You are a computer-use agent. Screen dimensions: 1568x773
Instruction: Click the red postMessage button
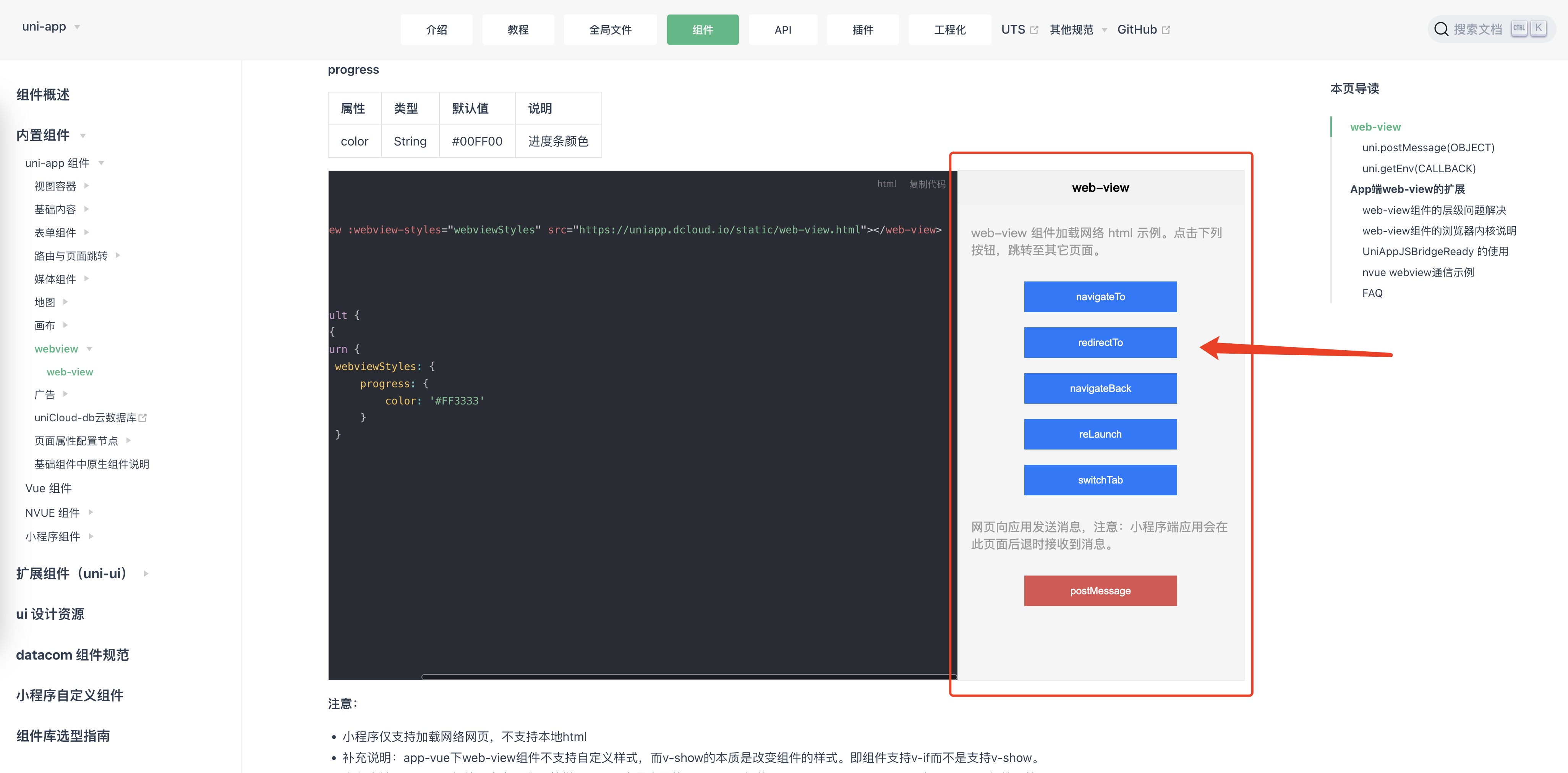(x=1100, y=590)
